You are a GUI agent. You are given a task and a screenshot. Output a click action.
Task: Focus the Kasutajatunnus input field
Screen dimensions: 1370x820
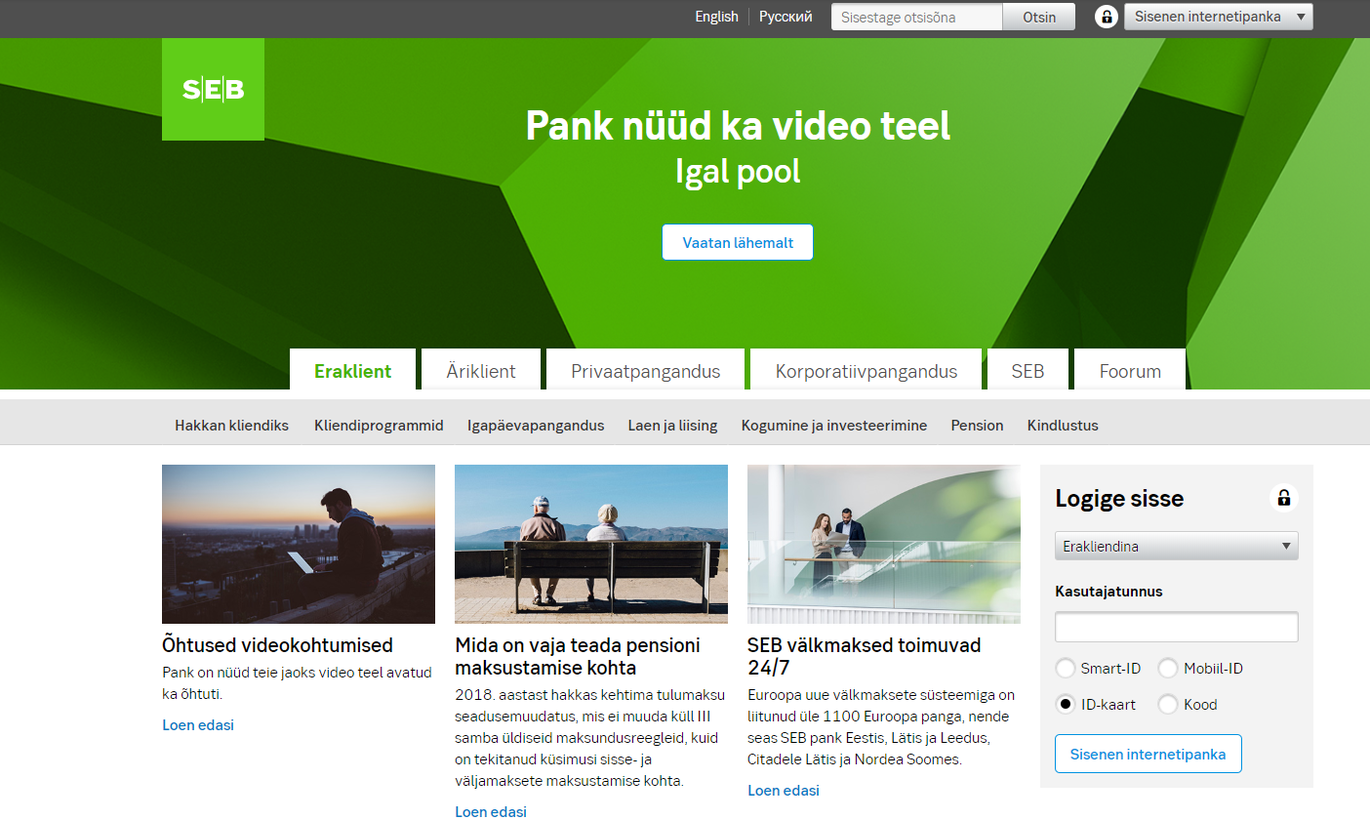(x=1176, y=627)
